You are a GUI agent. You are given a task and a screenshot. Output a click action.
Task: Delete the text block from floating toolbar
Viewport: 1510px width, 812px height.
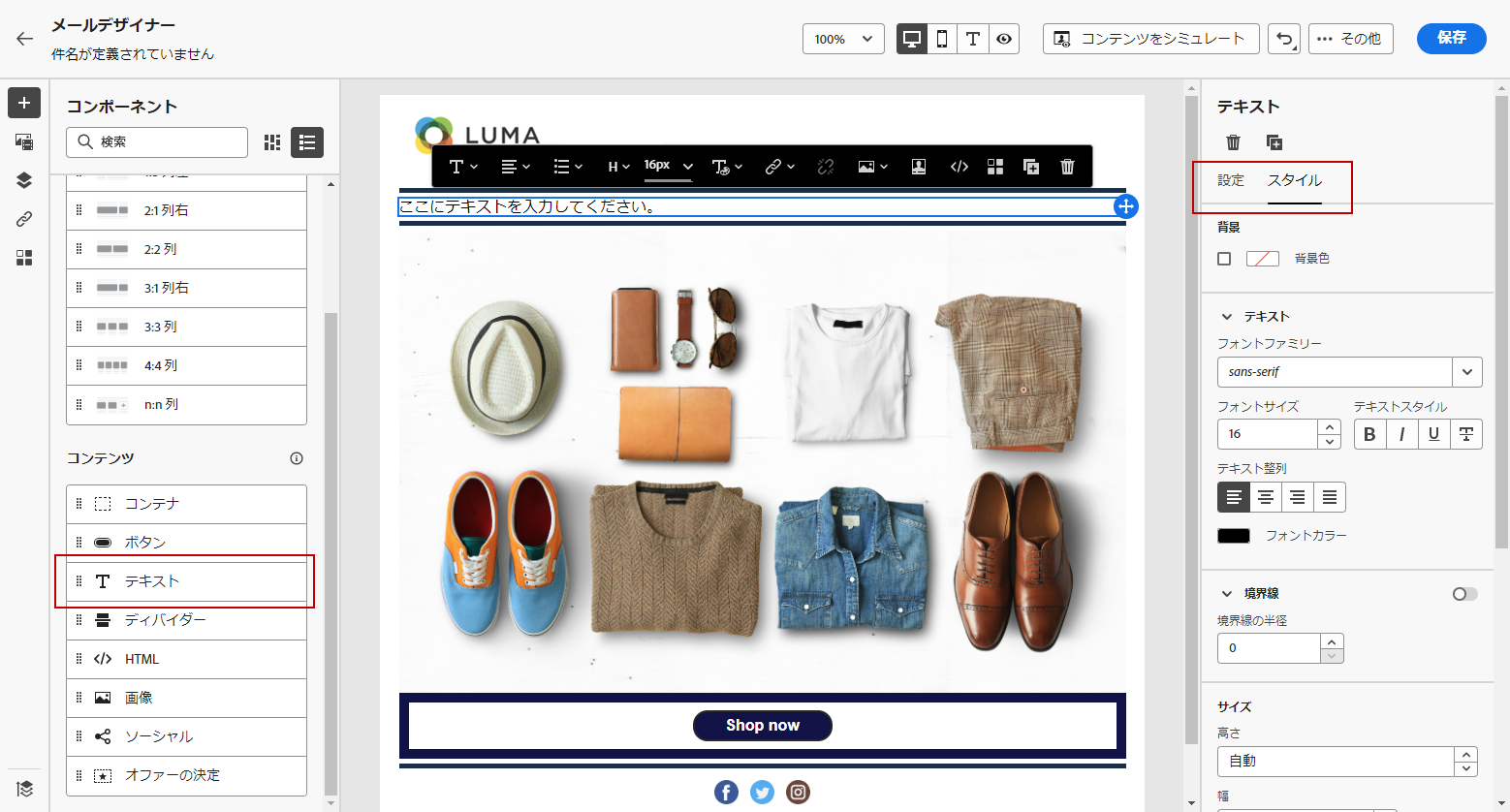pos(1067,167)
